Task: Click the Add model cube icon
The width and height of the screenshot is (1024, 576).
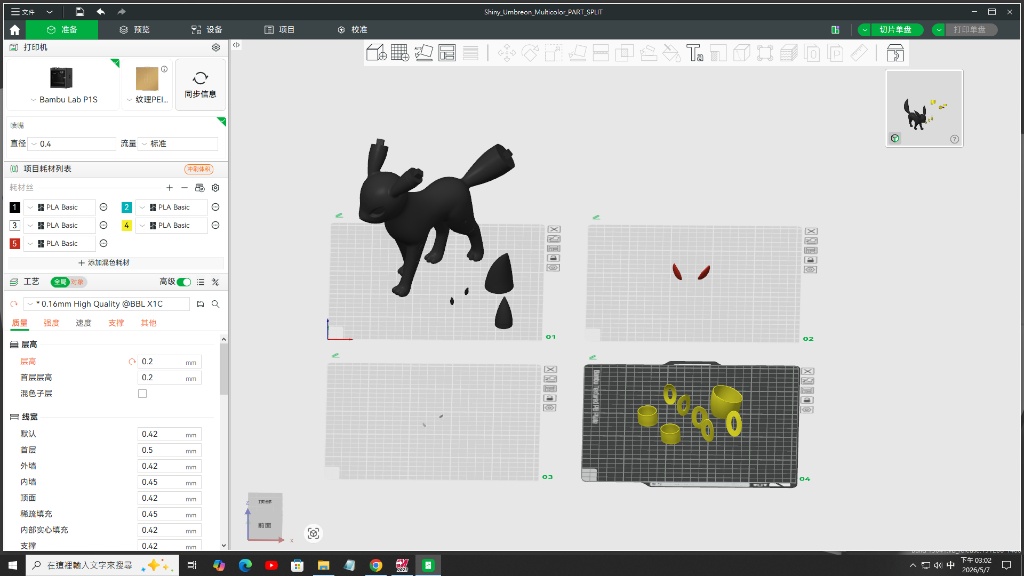Action: 376,53
